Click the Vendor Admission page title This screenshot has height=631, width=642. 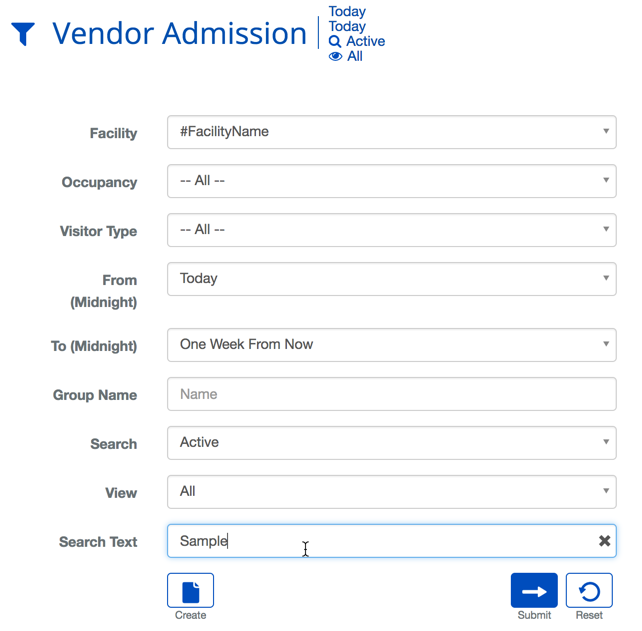tap(179, 34)
